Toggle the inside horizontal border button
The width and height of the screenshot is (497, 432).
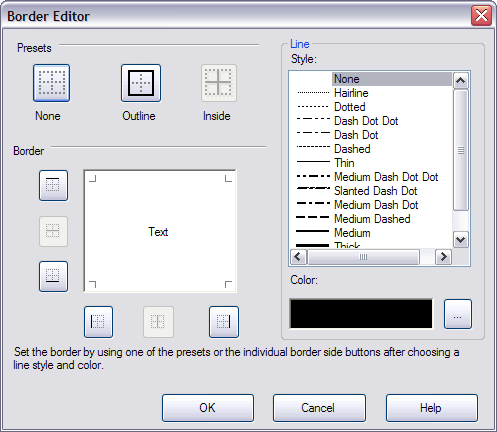[53, 231]
